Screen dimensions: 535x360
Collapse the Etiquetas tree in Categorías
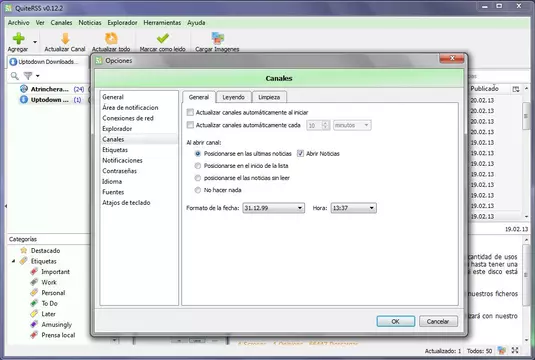point(13,261)
